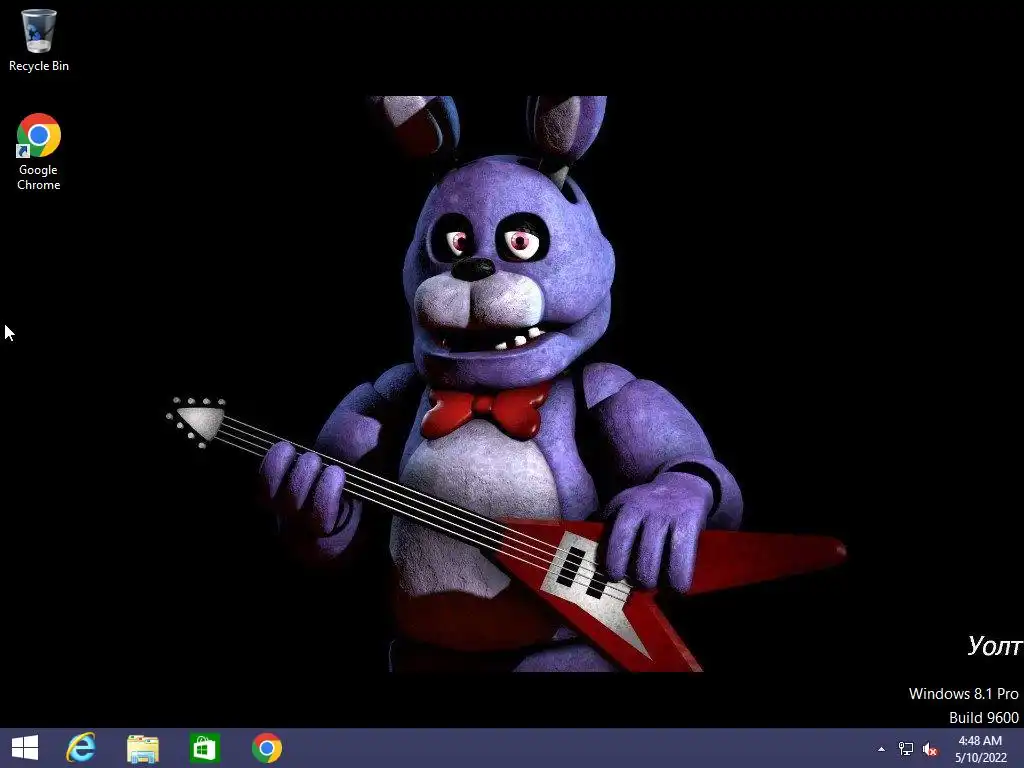Launch Google Chrome from the taskbar
This screenshot has height=768, width=1024.
click(x=266, y=748)
